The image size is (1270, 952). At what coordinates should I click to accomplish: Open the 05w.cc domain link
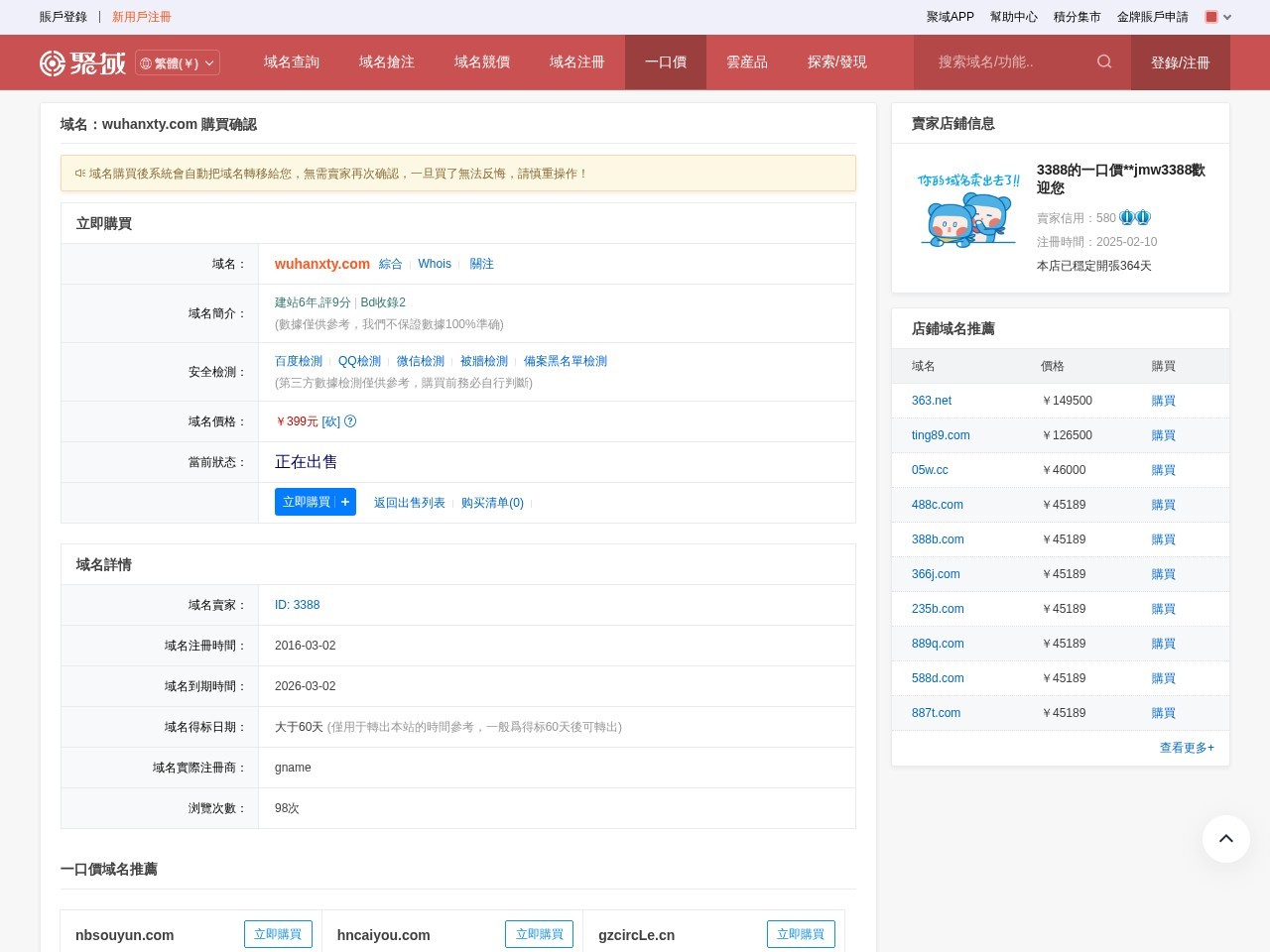pyautogui.click(x=930, y=470)
